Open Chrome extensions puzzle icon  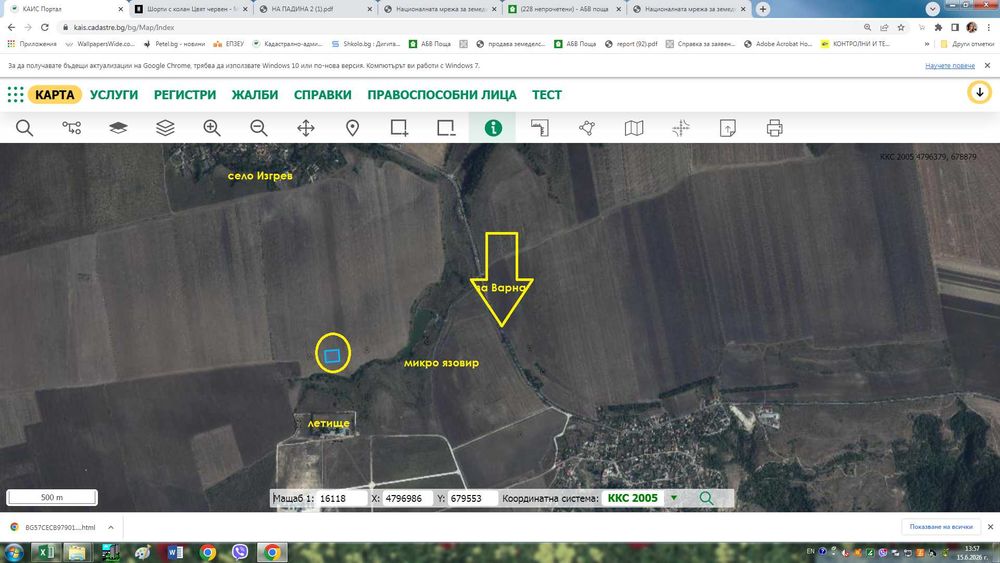(x=938, y=27)
